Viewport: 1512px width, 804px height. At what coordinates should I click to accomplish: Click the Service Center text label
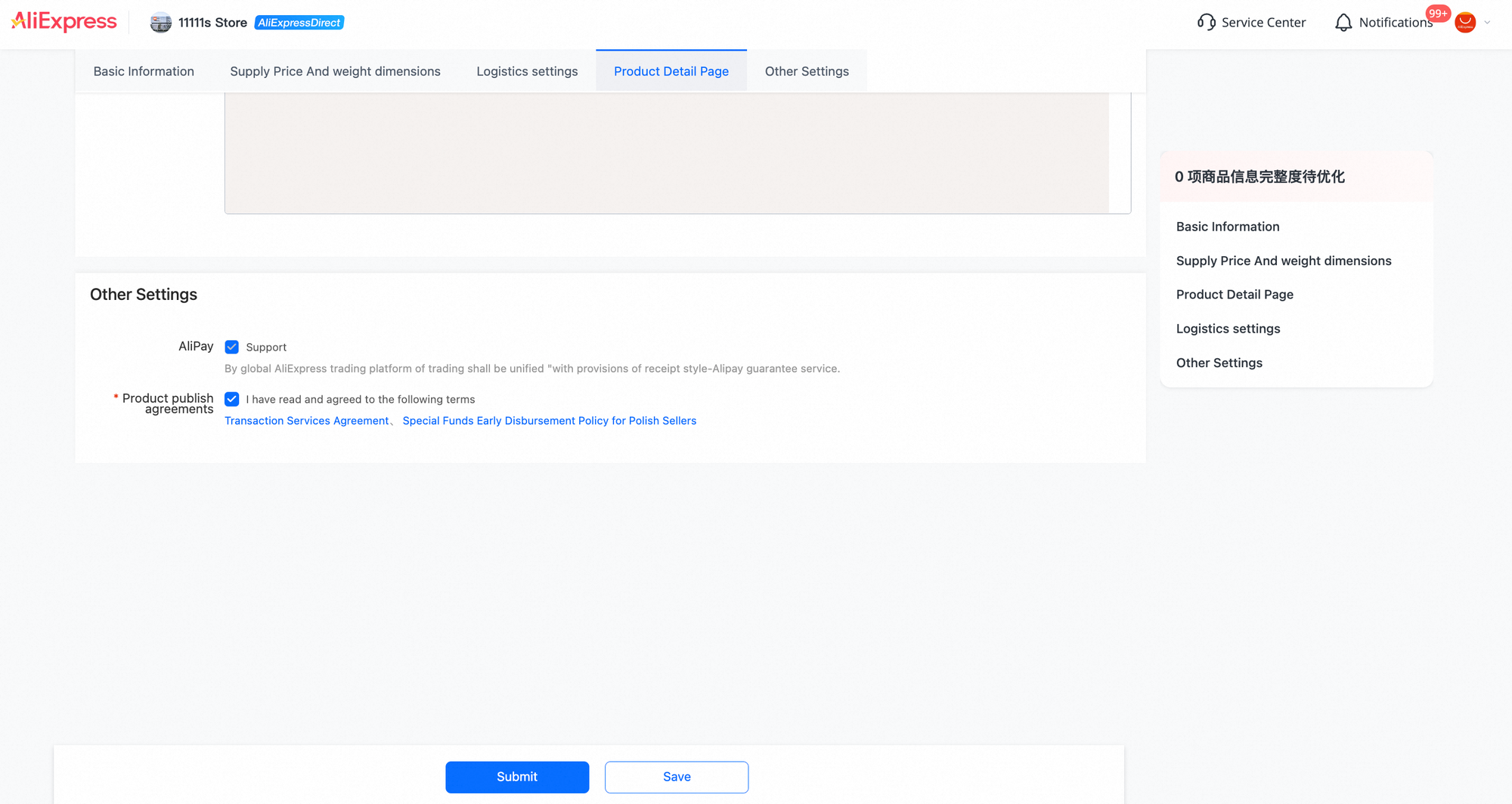coord(1263,23)
